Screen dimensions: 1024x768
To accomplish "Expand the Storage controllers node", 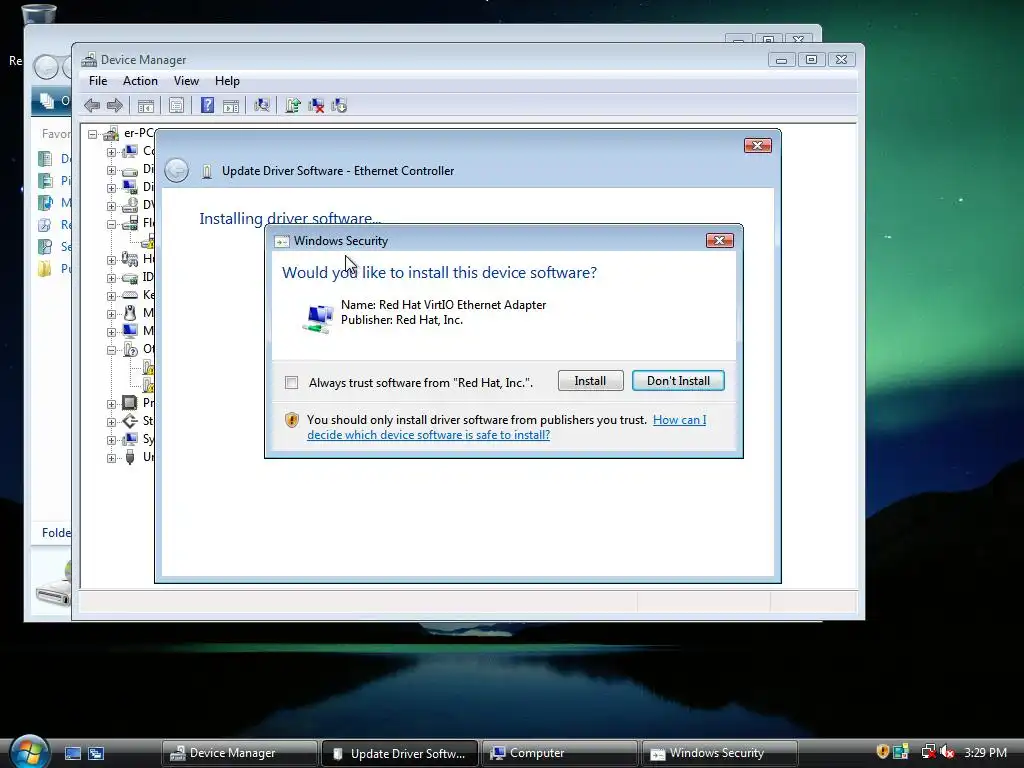I will (111, 421).
